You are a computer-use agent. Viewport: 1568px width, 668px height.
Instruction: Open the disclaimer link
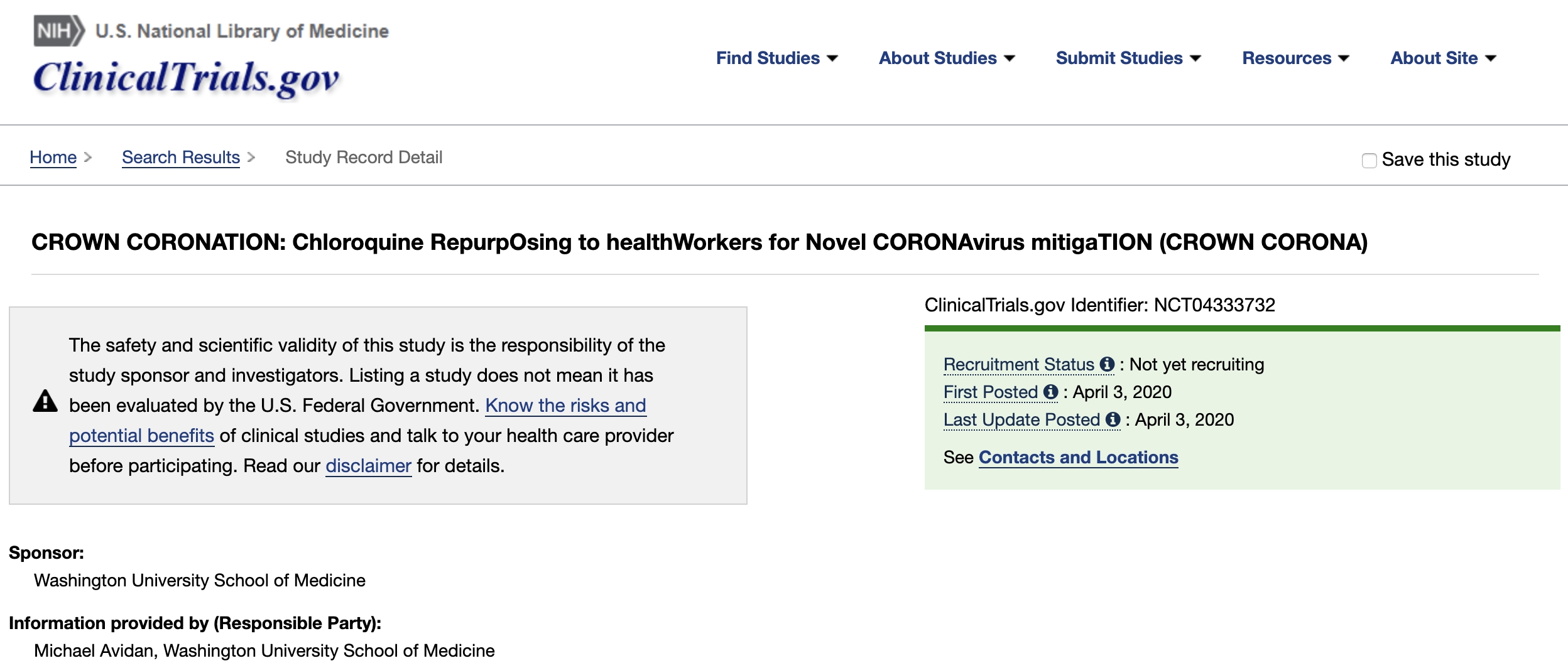pos(368,466)
